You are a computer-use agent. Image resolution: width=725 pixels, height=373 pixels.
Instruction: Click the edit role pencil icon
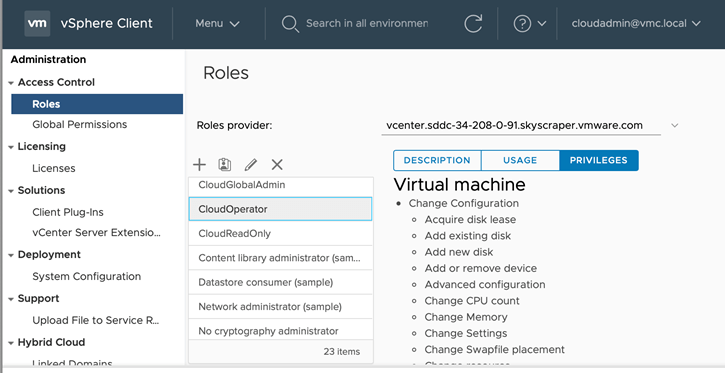coord(251,165)
